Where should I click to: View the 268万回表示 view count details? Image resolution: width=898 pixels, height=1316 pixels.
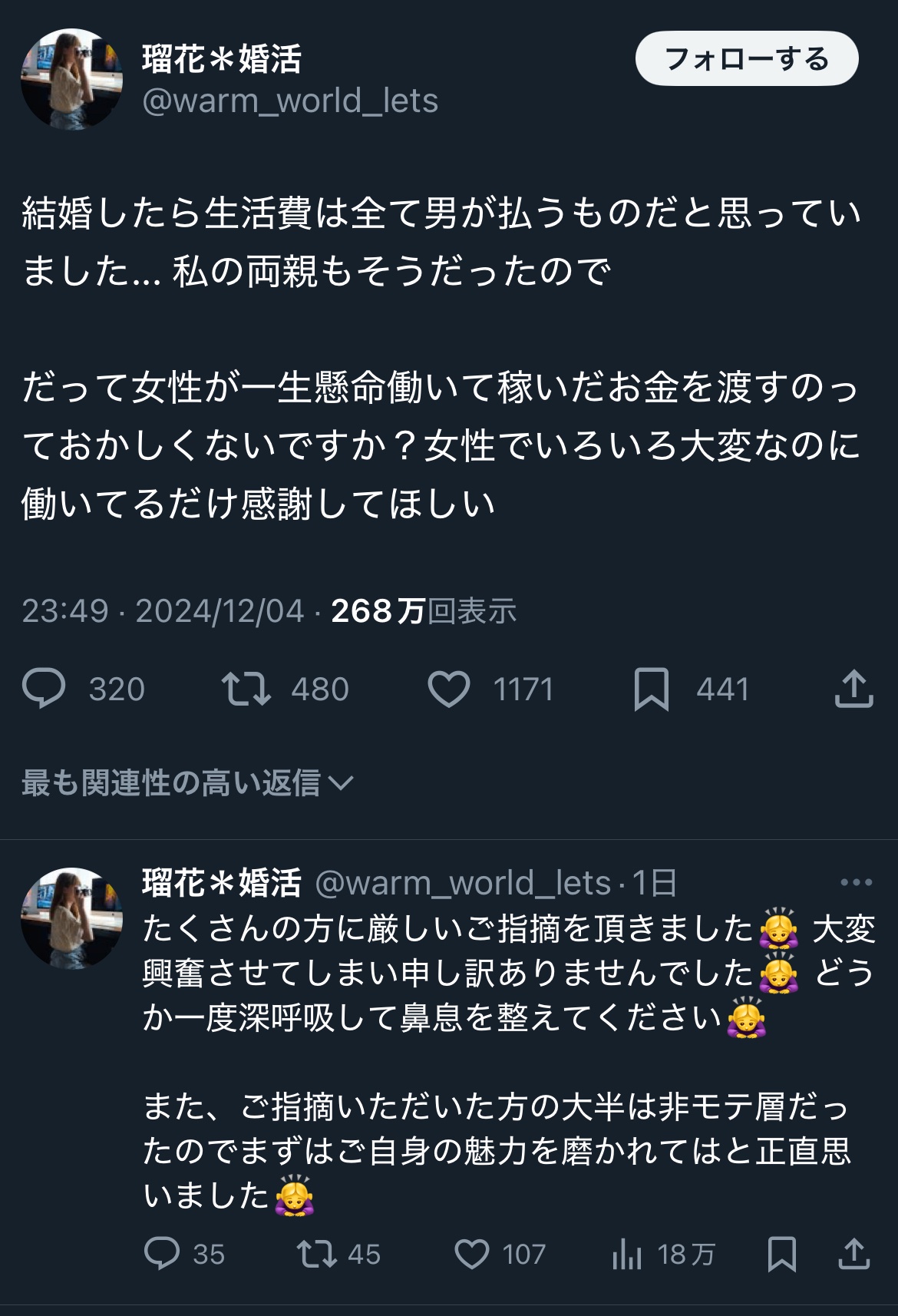[424, 610]
